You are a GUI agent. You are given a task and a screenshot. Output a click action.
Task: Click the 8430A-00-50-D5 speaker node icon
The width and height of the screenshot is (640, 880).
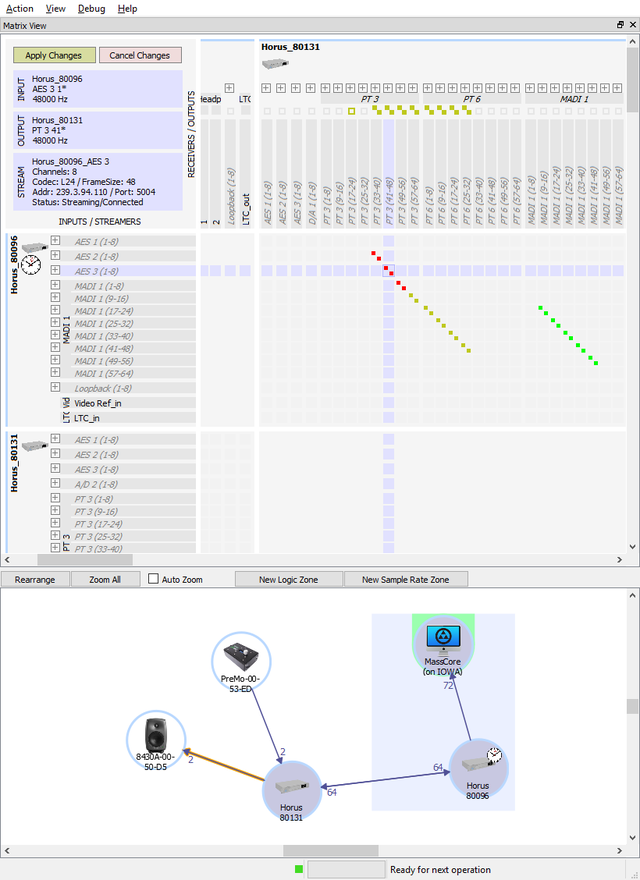[156, 733]
